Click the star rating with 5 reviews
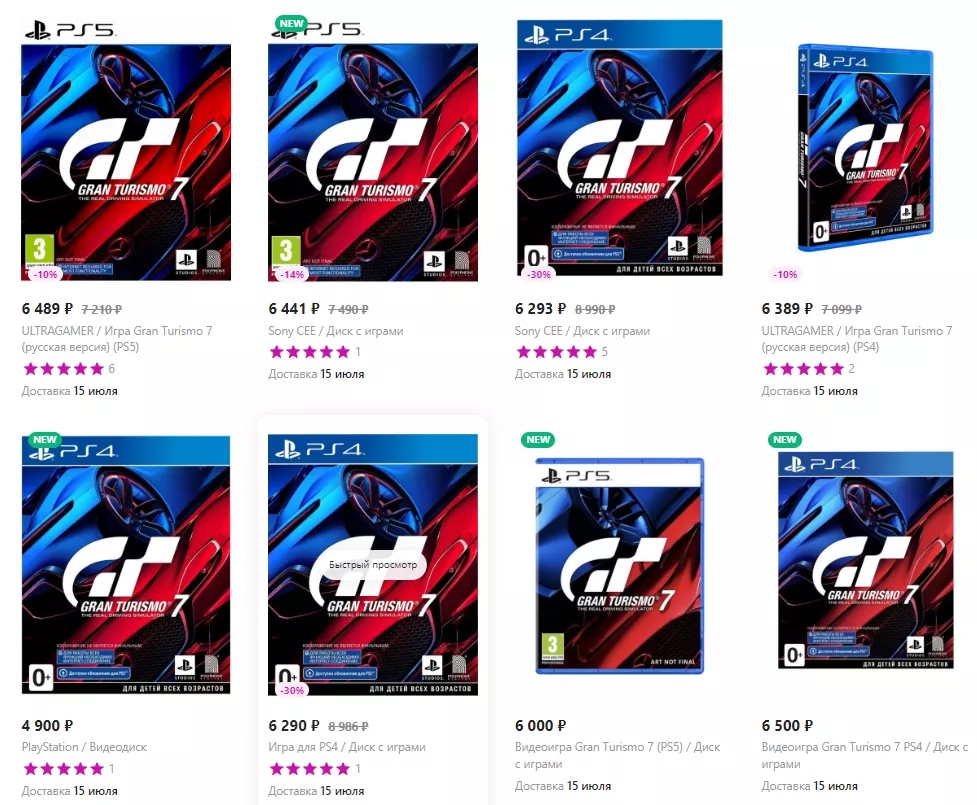The height and width of the screenshot is (805, 977). click(561, 352)
